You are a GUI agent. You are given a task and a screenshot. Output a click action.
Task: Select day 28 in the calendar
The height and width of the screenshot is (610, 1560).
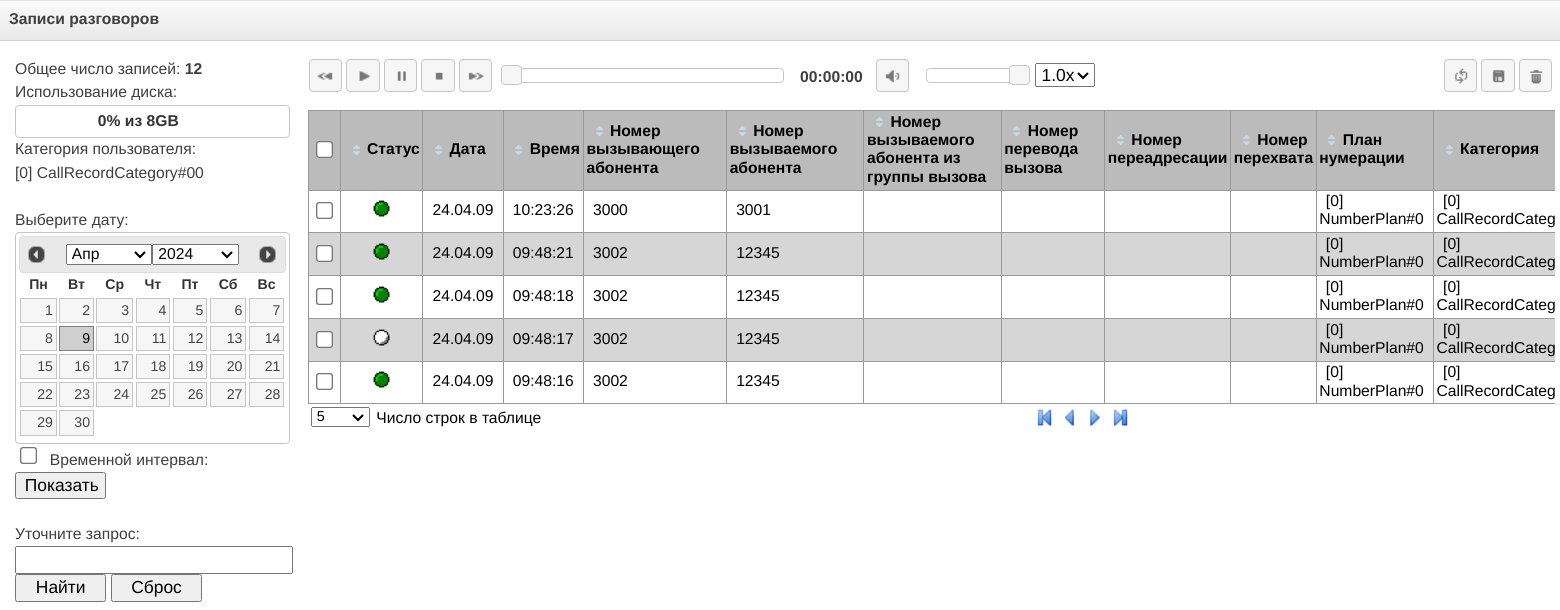(x=266, y=394)
